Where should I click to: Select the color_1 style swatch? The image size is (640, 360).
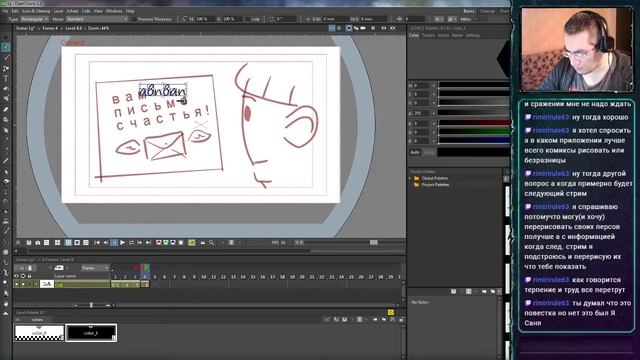pyautogui.click(x=91, y=333)
